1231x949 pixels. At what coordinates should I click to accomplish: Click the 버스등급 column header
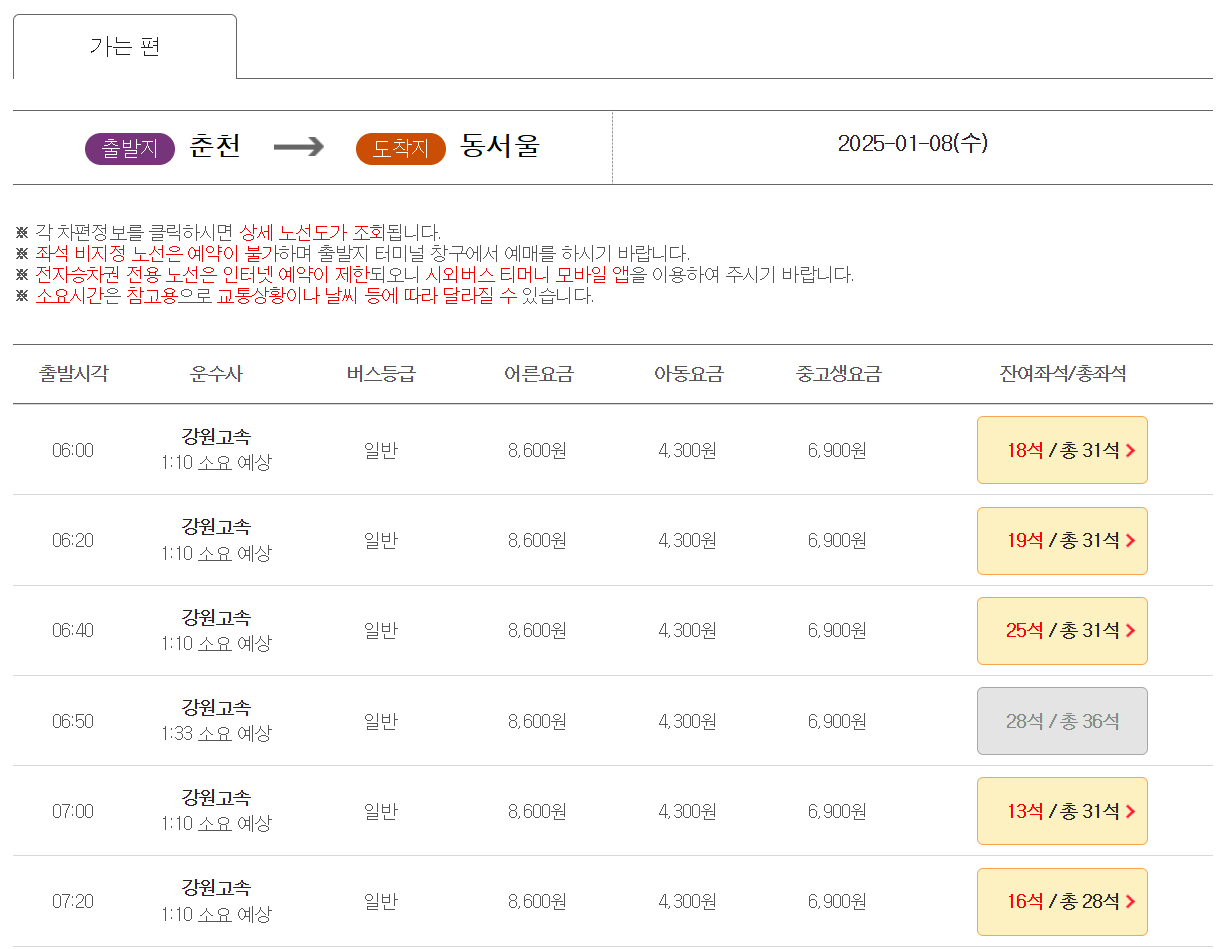381,374
